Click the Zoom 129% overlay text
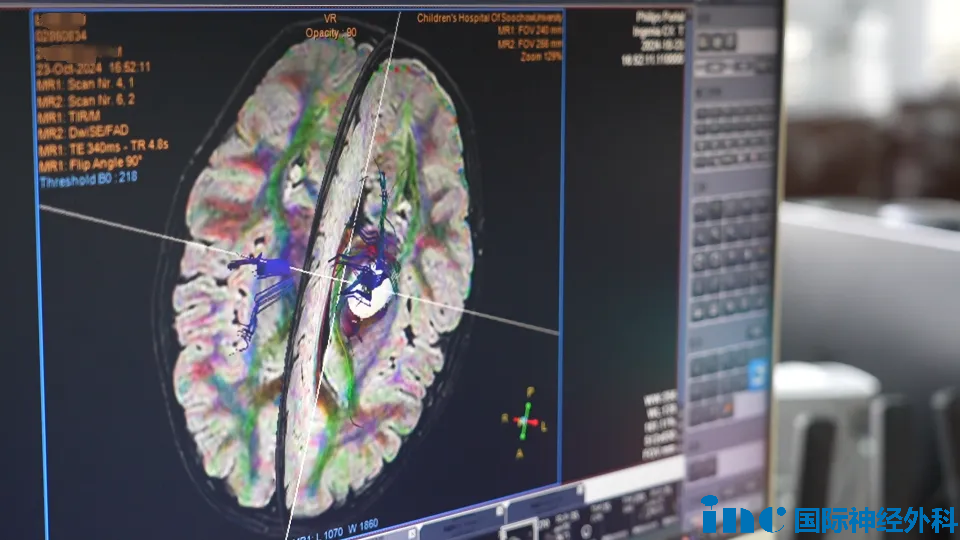 [x=538, y=57]
